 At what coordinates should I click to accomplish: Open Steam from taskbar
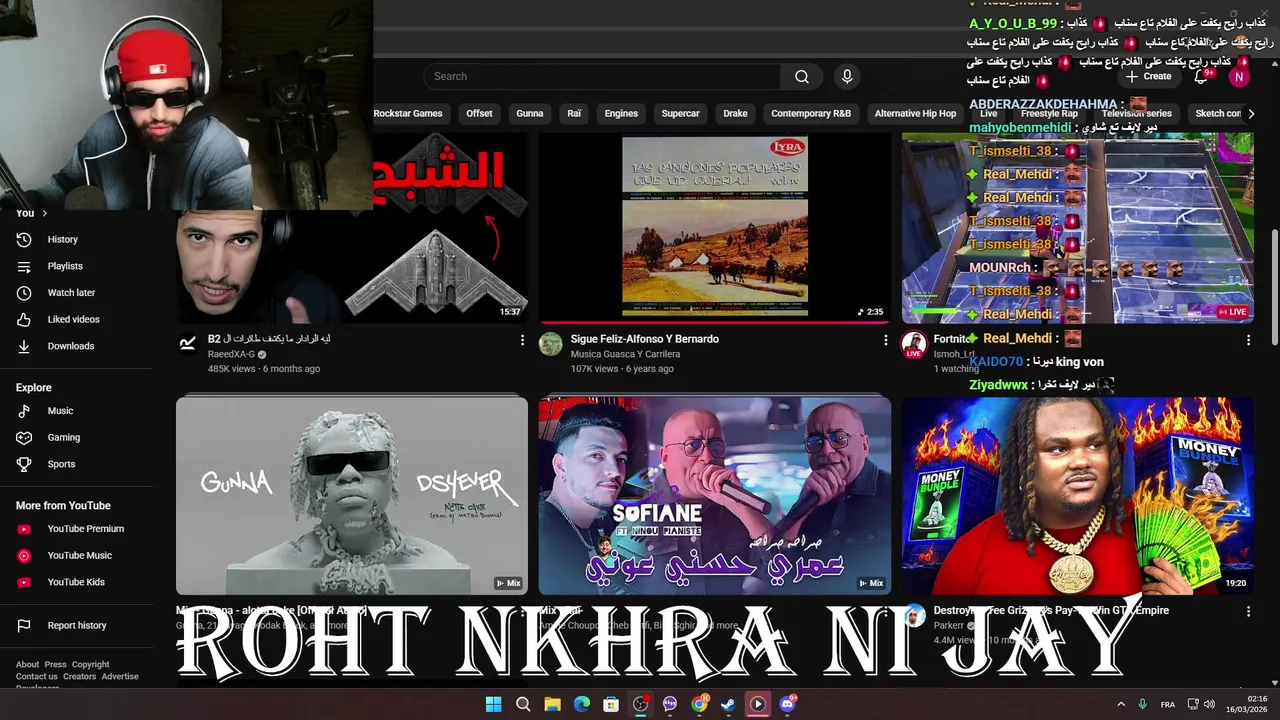(x=728, y=704)
